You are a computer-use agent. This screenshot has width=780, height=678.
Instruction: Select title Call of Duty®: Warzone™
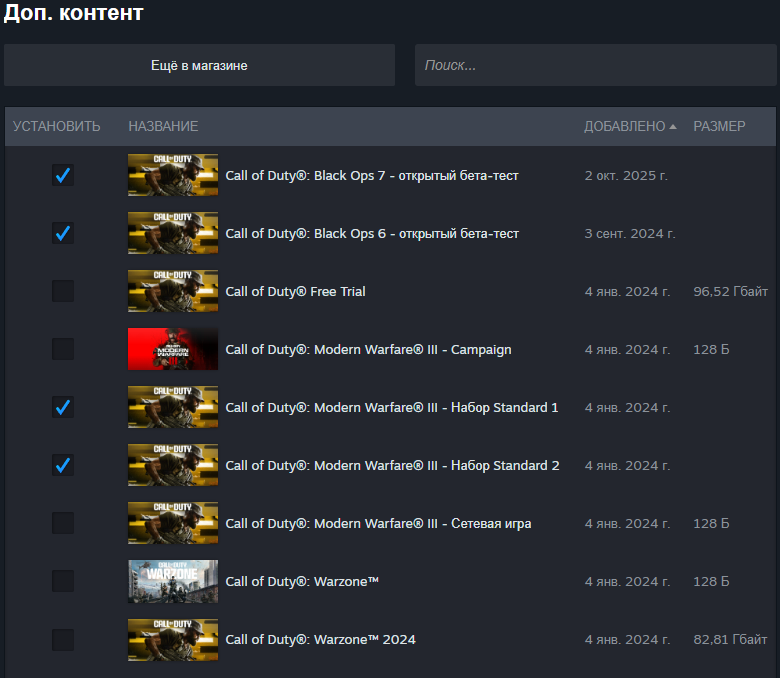(302, 581)
